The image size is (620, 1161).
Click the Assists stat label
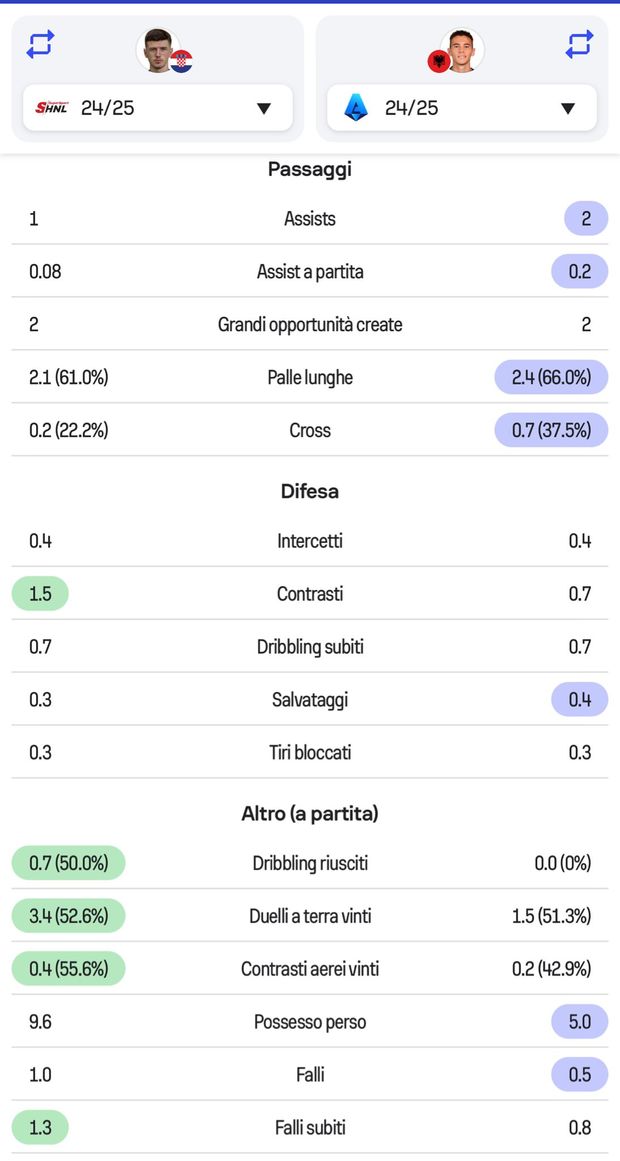click(310, 218)
